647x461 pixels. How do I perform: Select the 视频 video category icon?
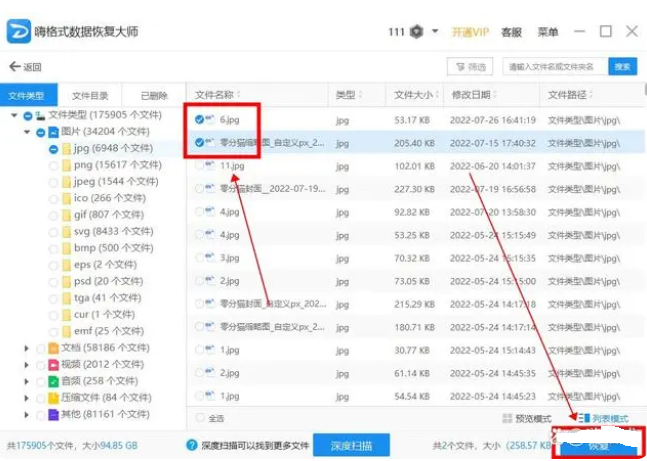(53, 364)
